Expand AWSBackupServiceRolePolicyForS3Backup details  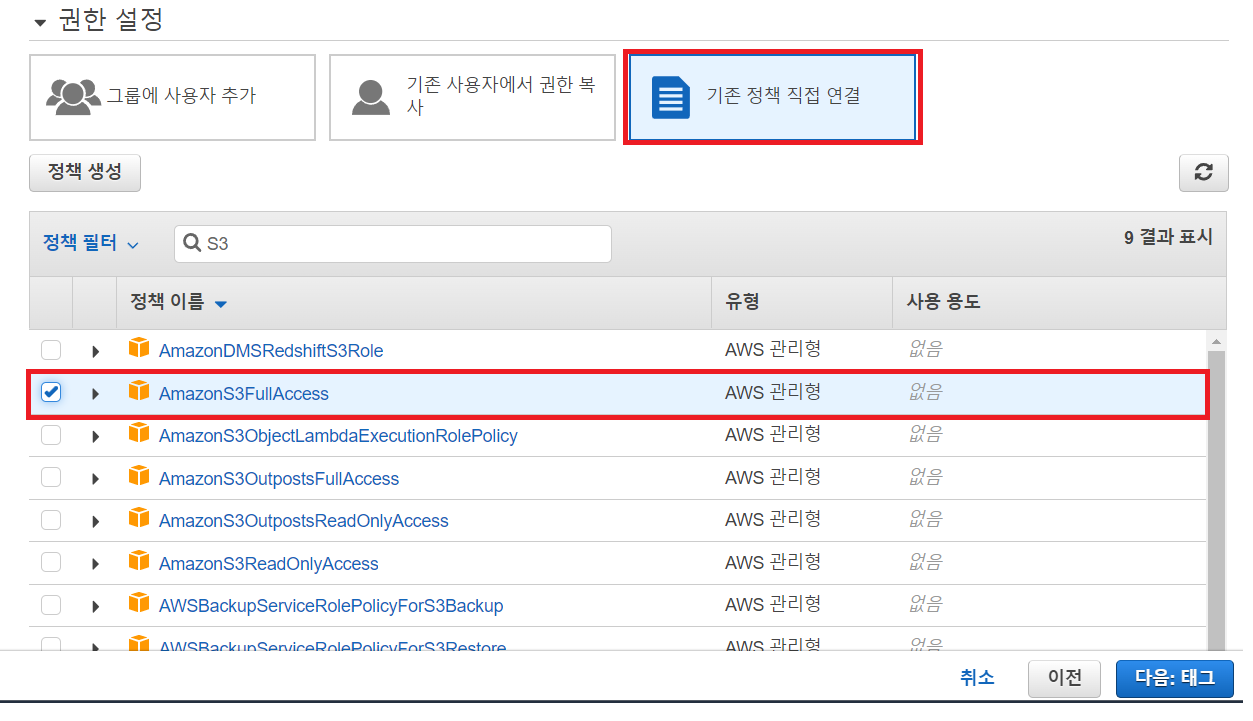(x=96, y=606)
